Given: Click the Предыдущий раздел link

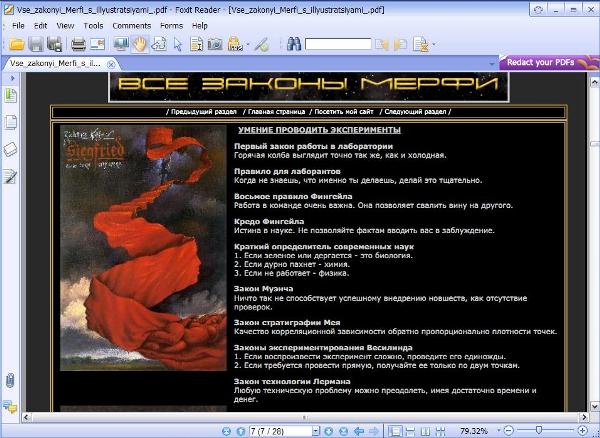Looking at the screenshot, I should 204,112.
